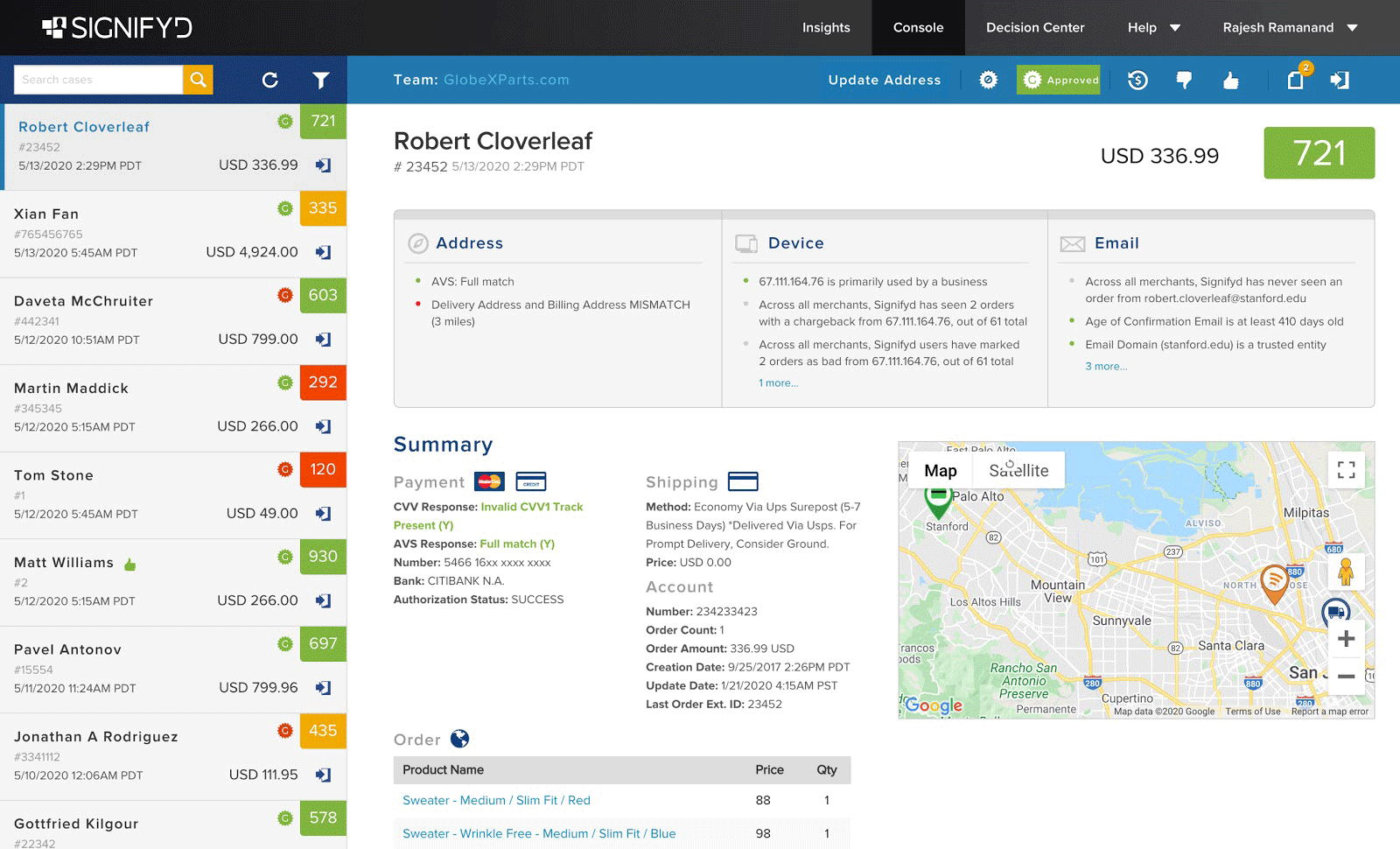The image size is (1400, 849).
Task: Click the 'Invalid CVV1 Track' CVV response text
Action: (532, 507)
